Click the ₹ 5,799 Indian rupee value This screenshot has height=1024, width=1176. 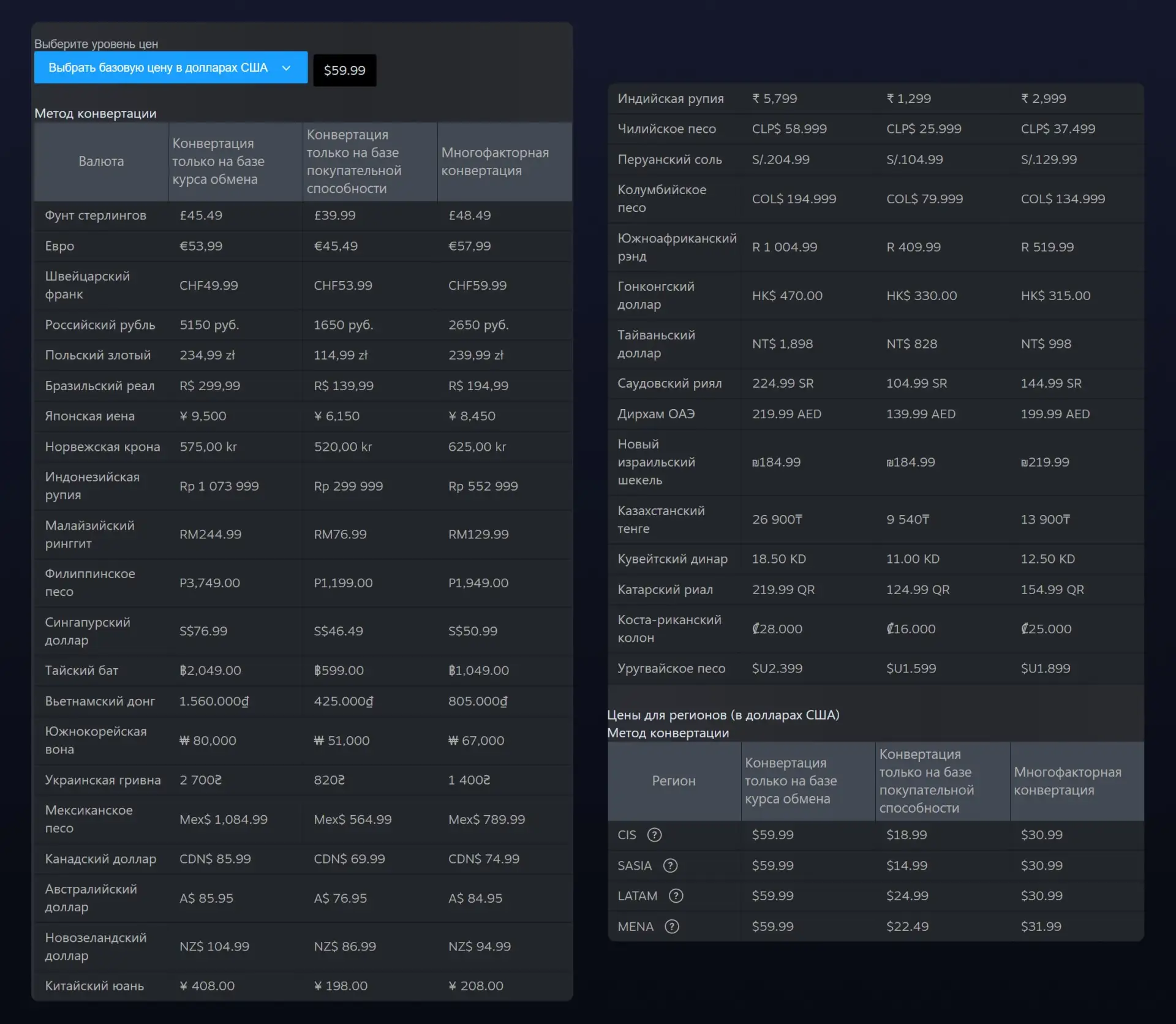point(775,99)
